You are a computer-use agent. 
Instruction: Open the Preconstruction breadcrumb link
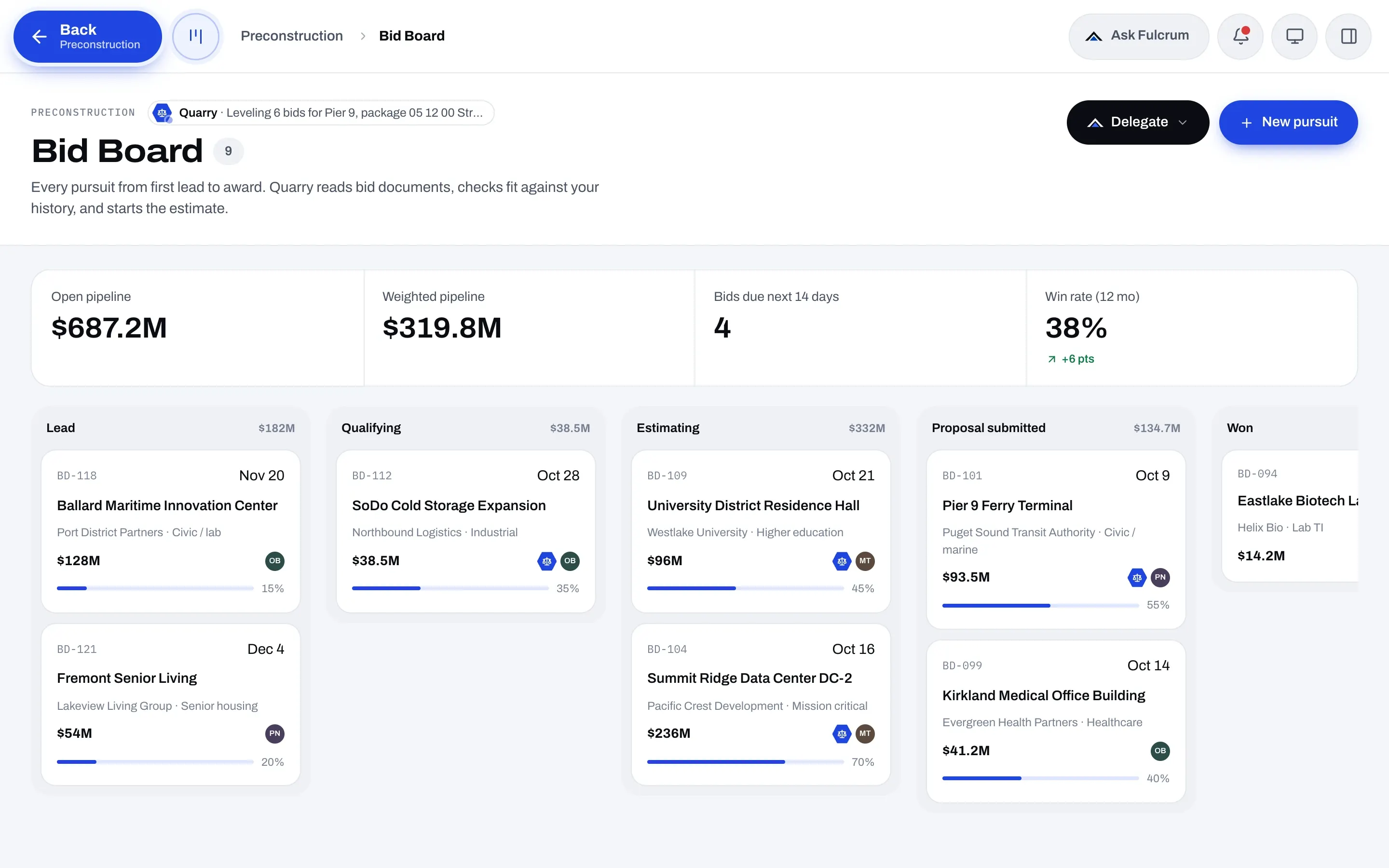click(292, 36)
